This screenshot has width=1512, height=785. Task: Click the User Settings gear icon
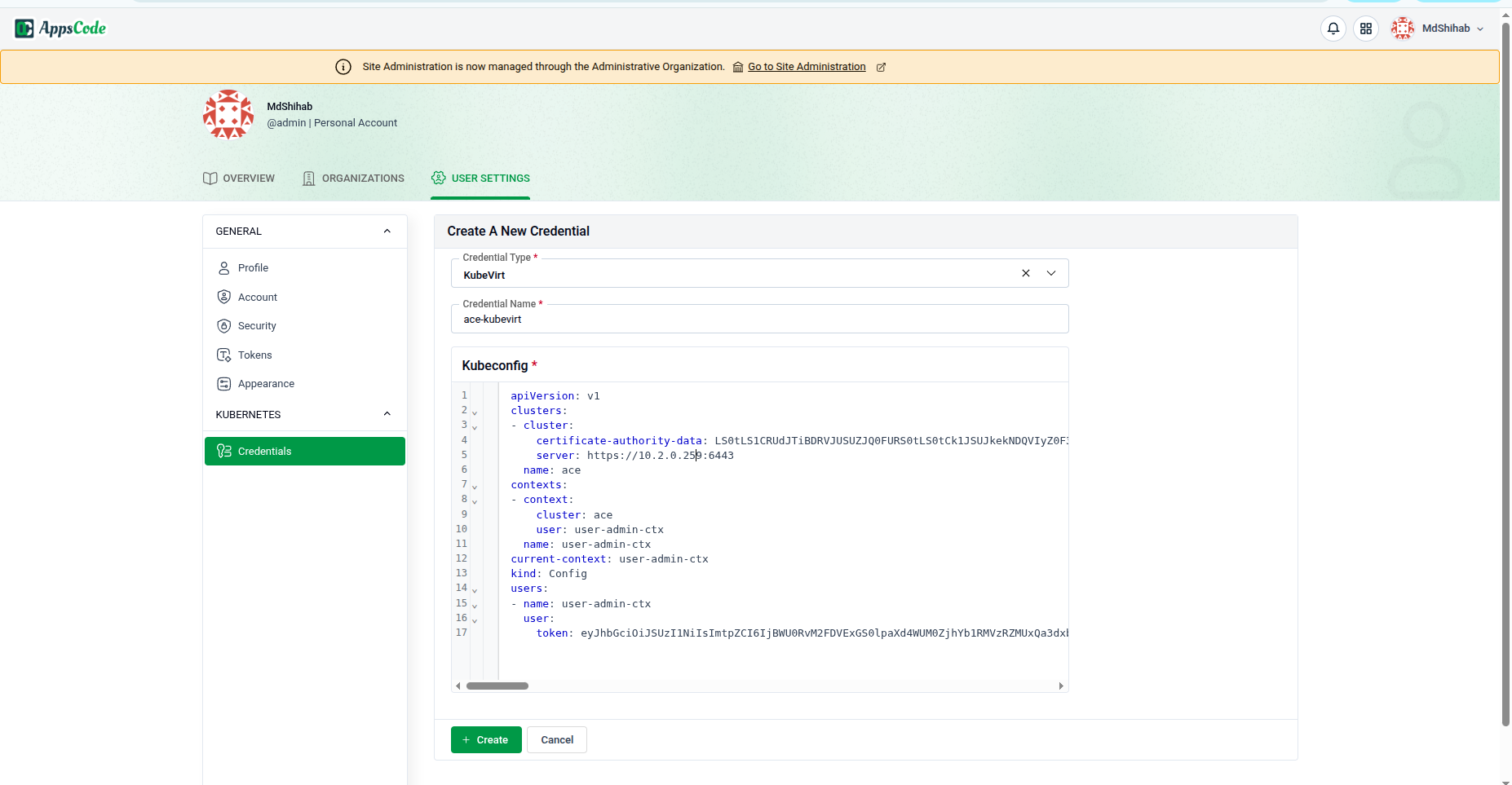coord(439,178)
